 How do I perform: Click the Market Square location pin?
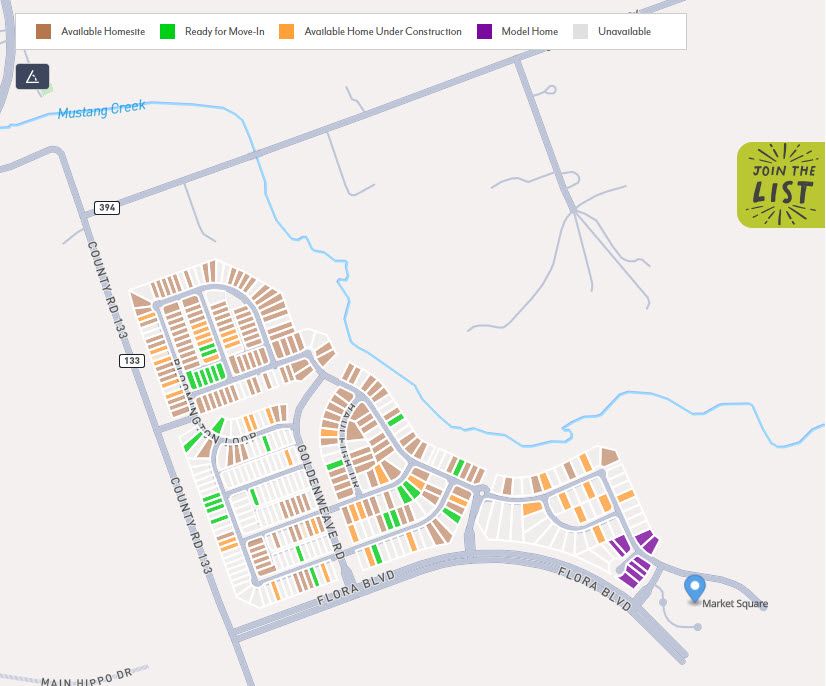[694, 589]
